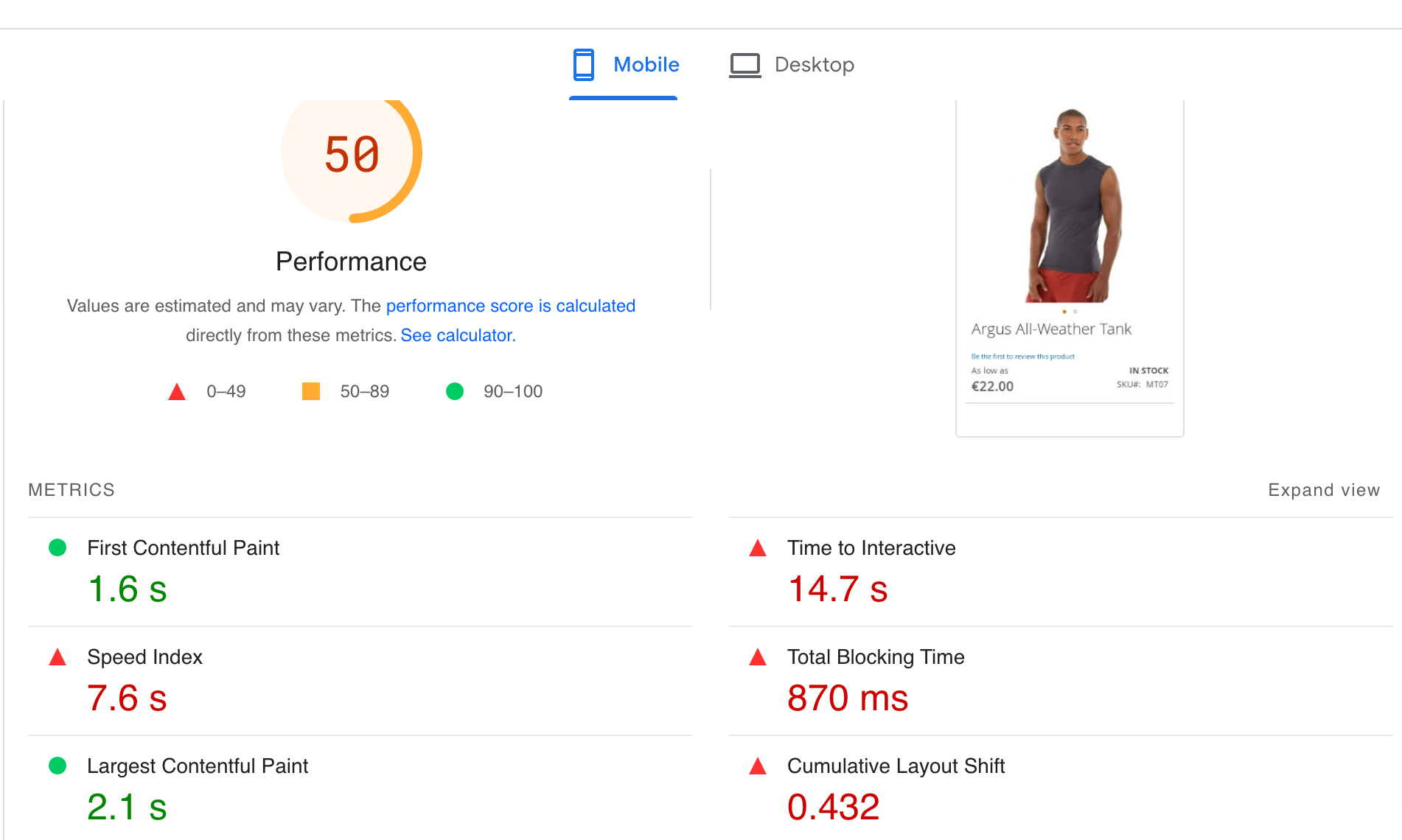Toggle the red warning on Cumulative Layout Shift
This screenshot has width=1402, height=840.
pos(757,766)
